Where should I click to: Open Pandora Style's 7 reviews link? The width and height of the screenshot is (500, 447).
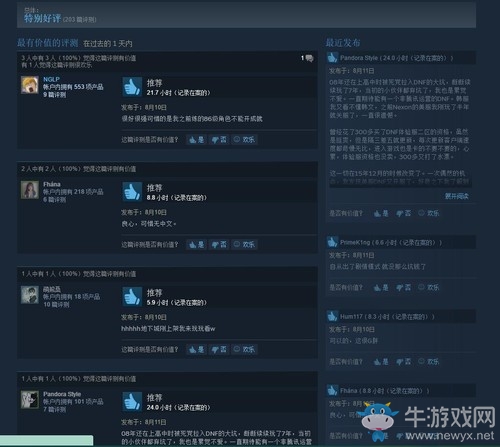point(54,409)
